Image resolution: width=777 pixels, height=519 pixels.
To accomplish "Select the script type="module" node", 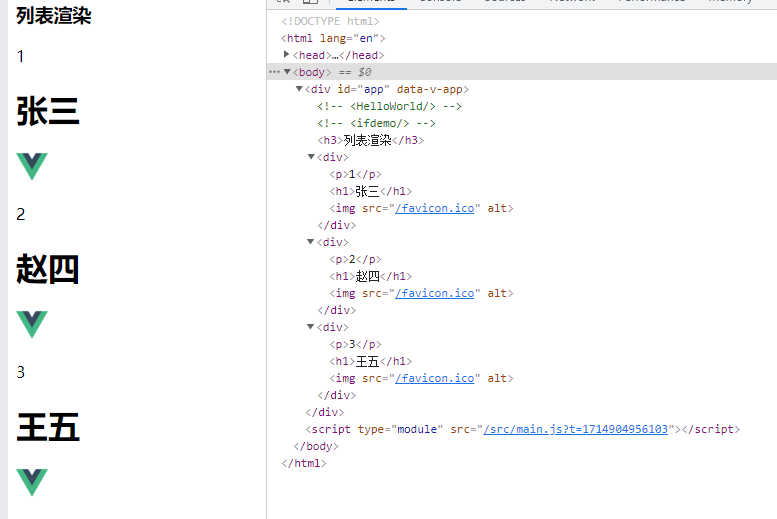I will coord(523,429).
